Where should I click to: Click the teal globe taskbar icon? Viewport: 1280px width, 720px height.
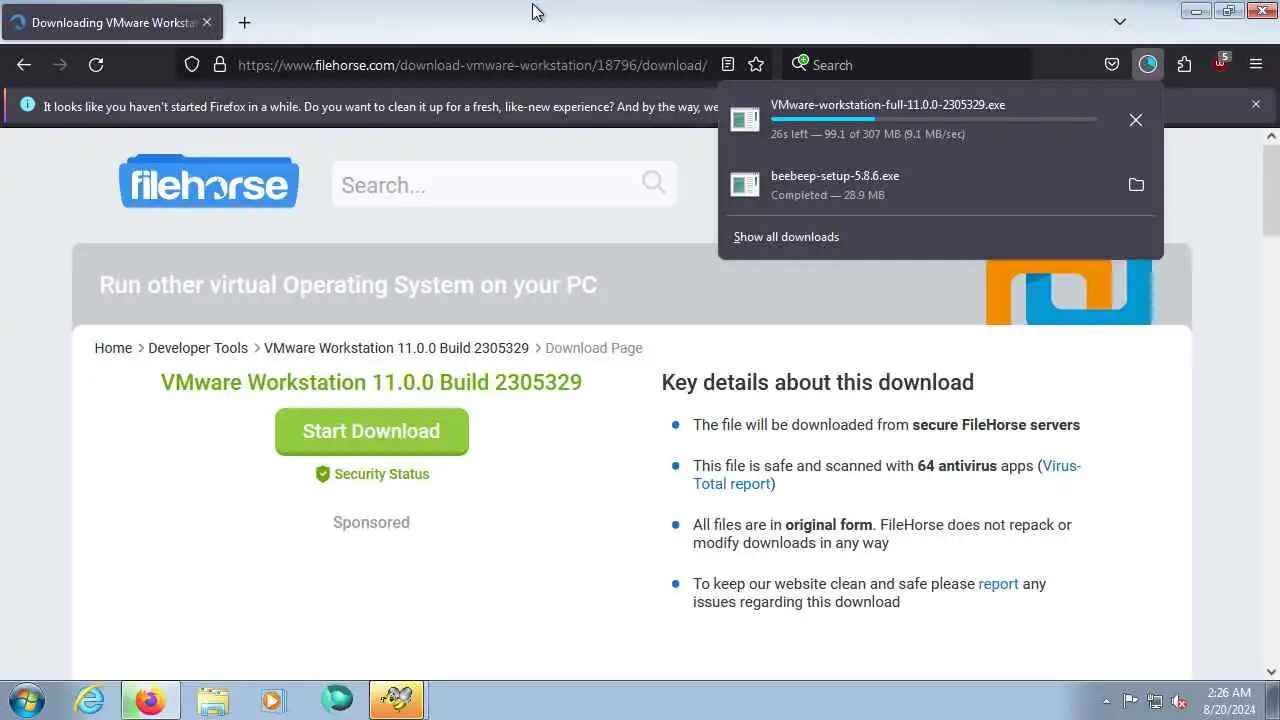(x=336, y=700)
